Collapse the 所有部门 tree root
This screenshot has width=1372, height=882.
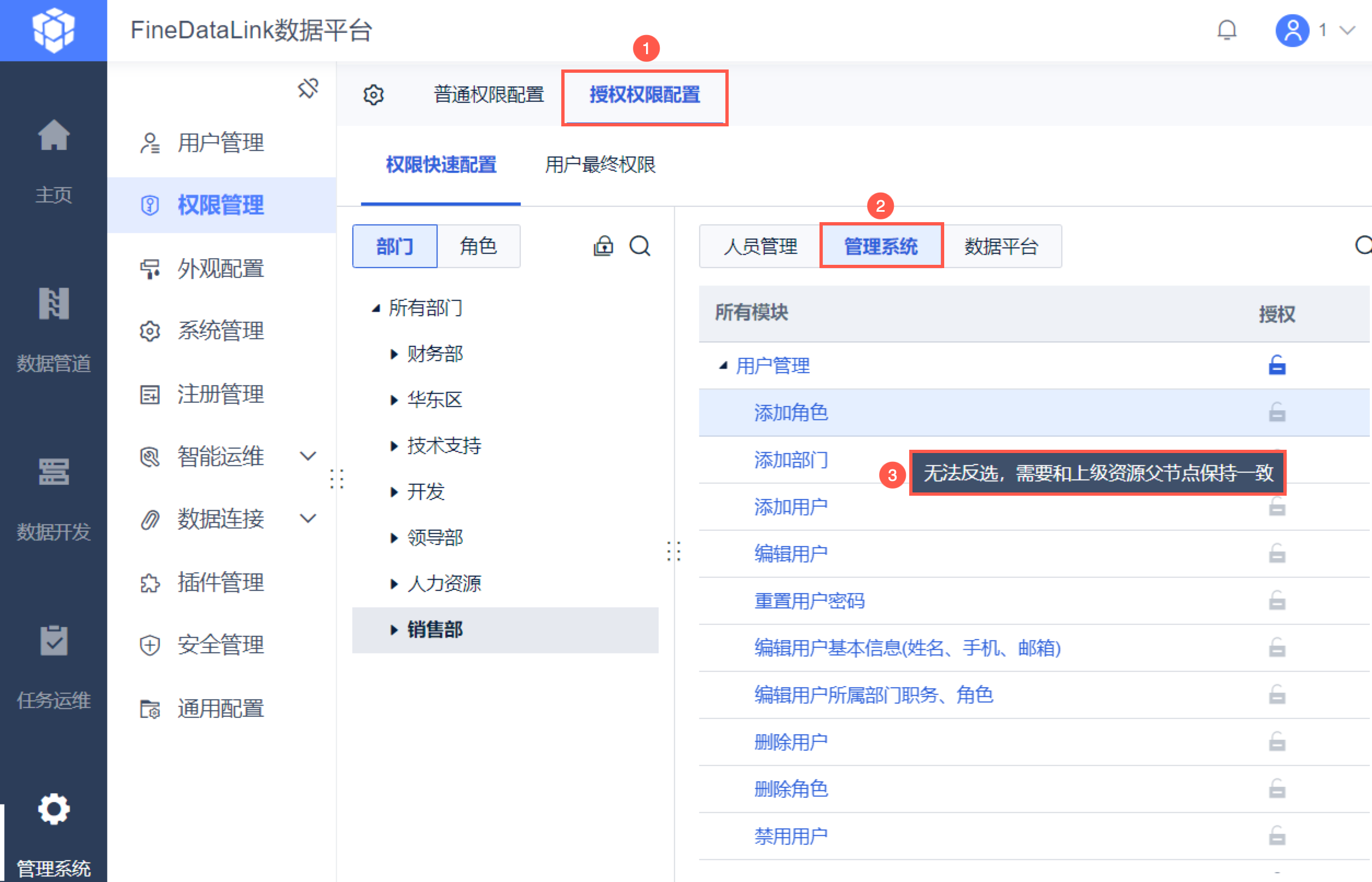pos(376,308)
